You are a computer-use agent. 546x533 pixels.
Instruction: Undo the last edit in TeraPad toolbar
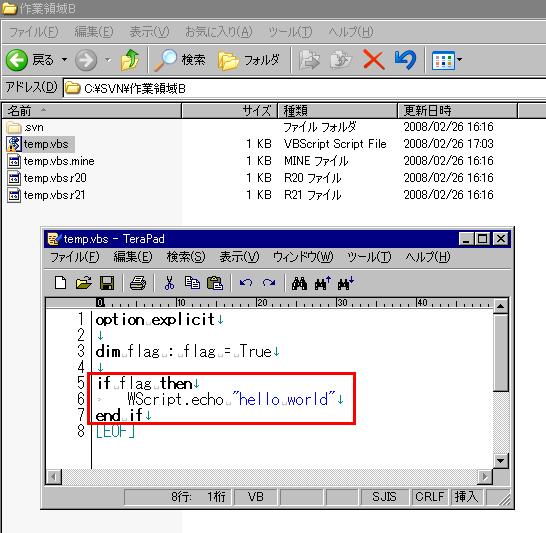coord(246,283)
